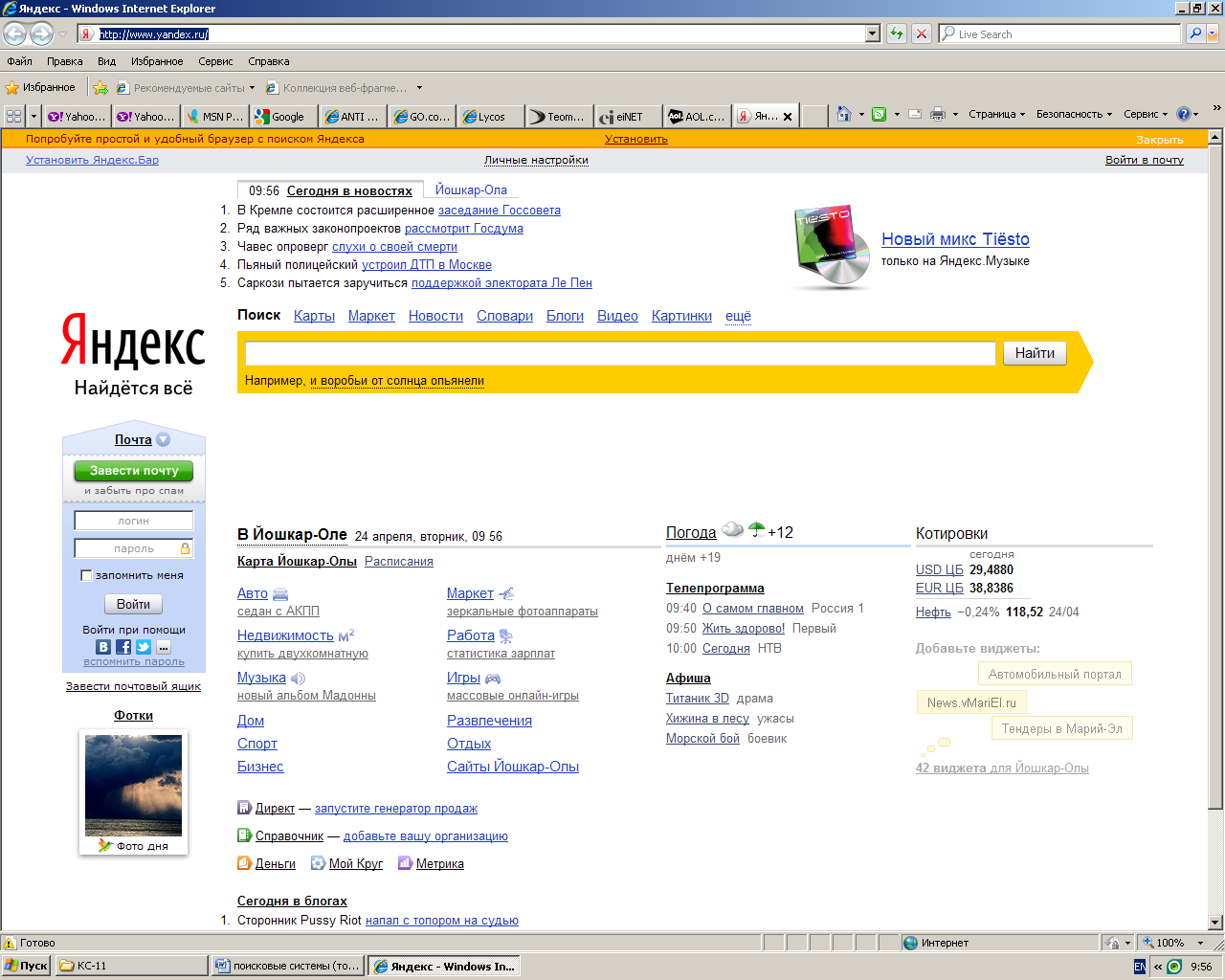
Task: Open the Страница dropdown menu
Action: coord(996,114)
